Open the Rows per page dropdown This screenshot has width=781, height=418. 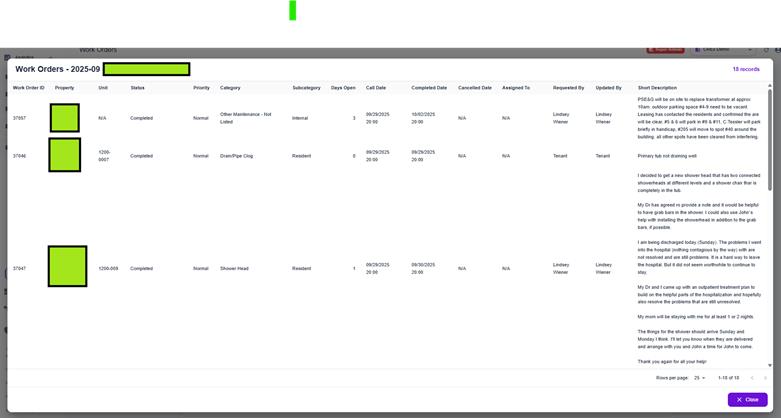pos(699,378)
